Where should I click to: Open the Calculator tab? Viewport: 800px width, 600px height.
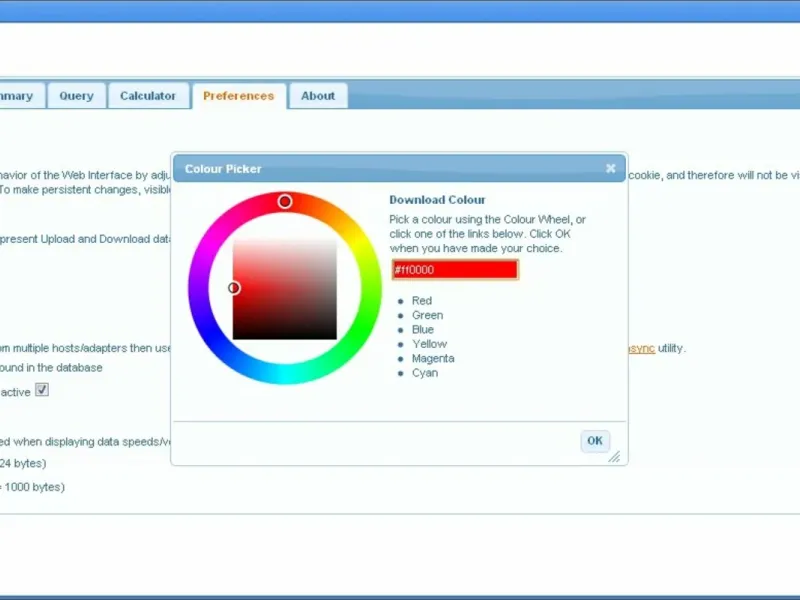click(148, 96)
